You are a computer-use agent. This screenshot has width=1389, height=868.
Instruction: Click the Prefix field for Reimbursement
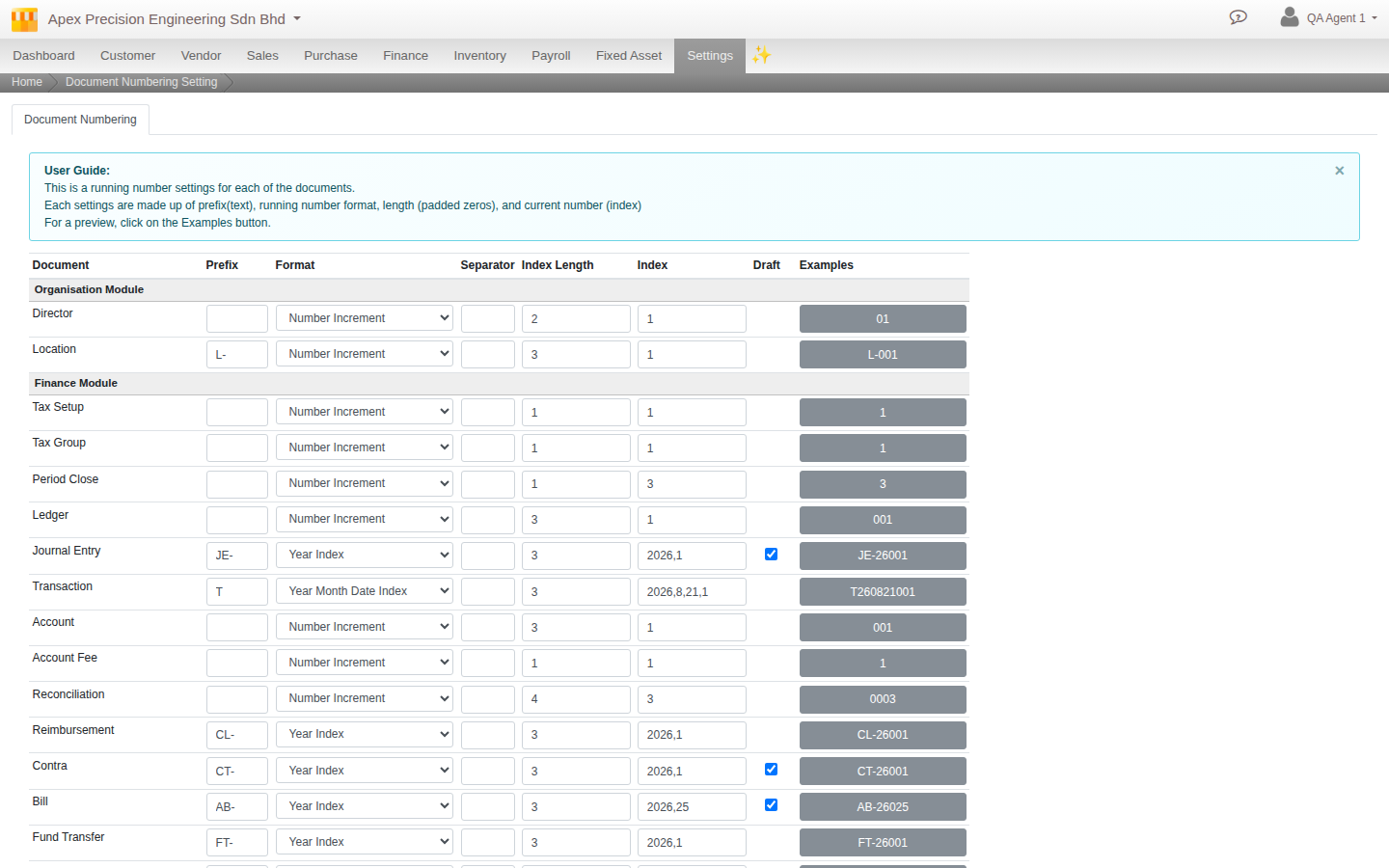pos(237,734)
